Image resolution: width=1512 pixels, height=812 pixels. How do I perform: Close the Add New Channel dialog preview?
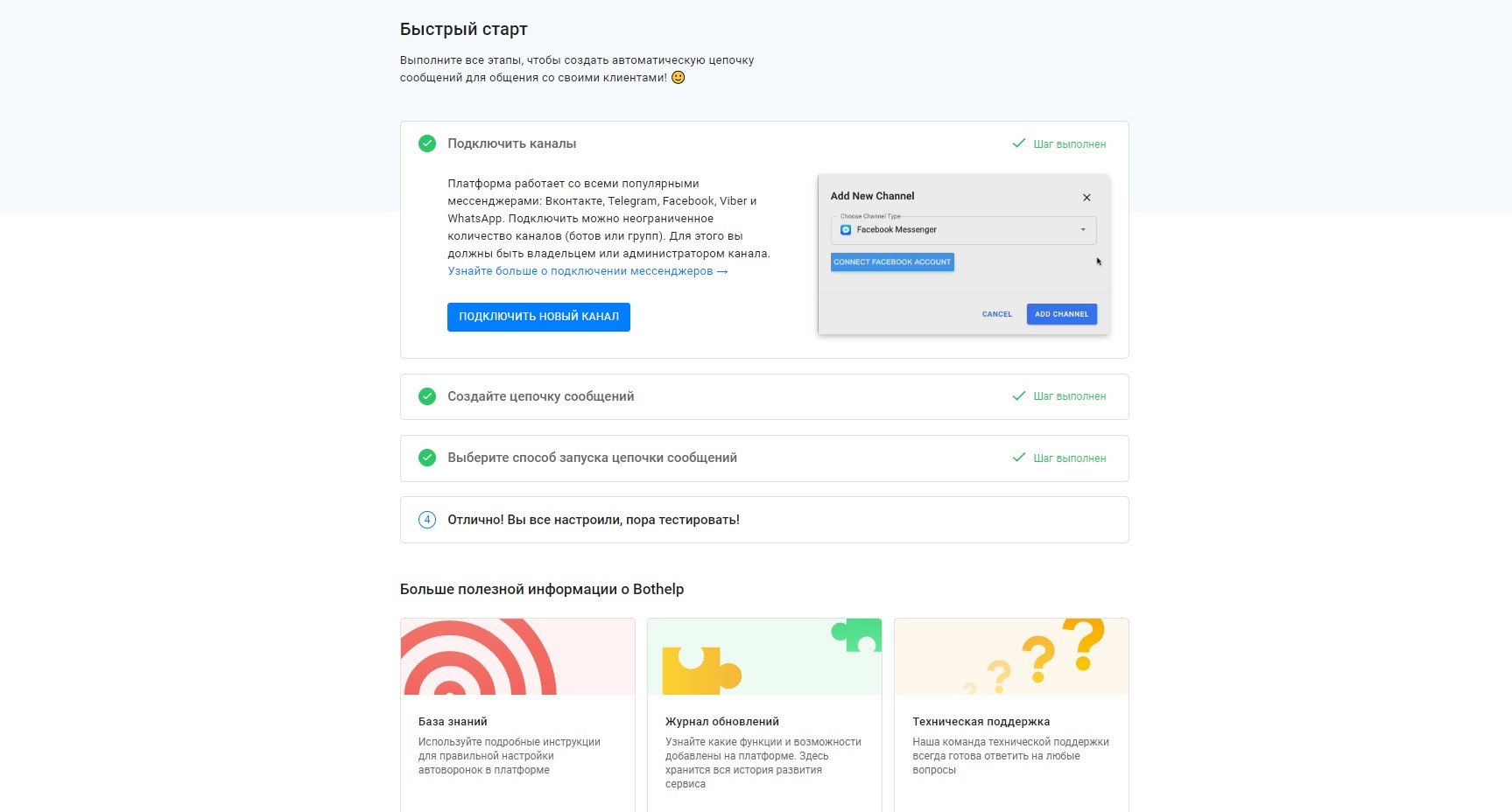pyautogui.click(x=1087, y=198)
